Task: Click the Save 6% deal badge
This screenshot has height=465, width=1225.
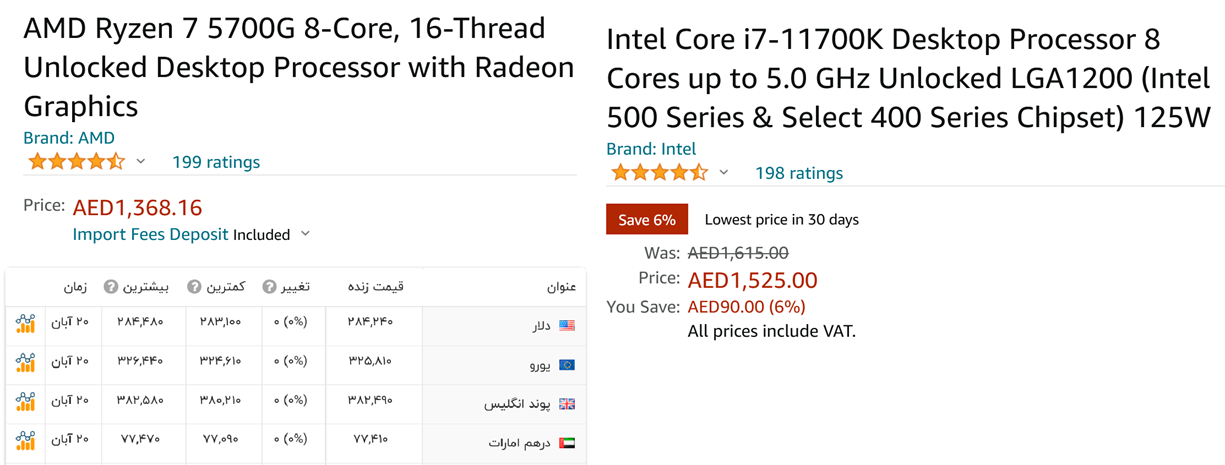Action: pyautogui.click(x=647, y=219)
